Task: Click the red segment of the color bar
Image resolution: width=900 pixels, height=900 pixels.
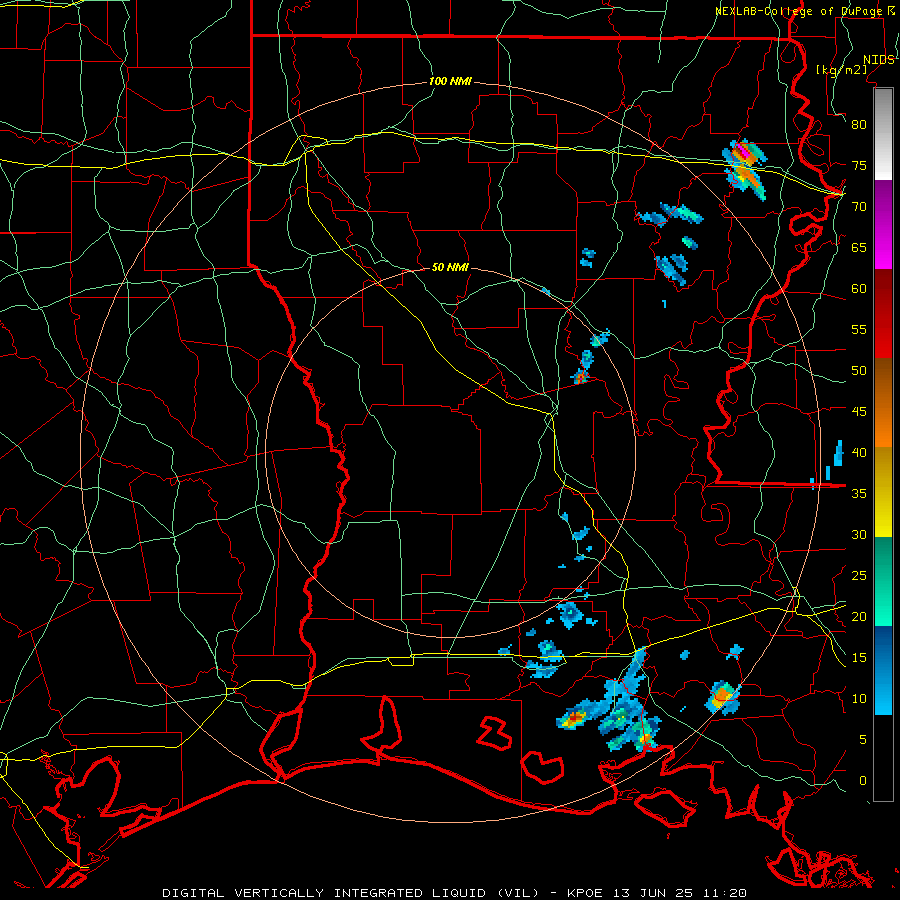Action: [x=883, y=315]
